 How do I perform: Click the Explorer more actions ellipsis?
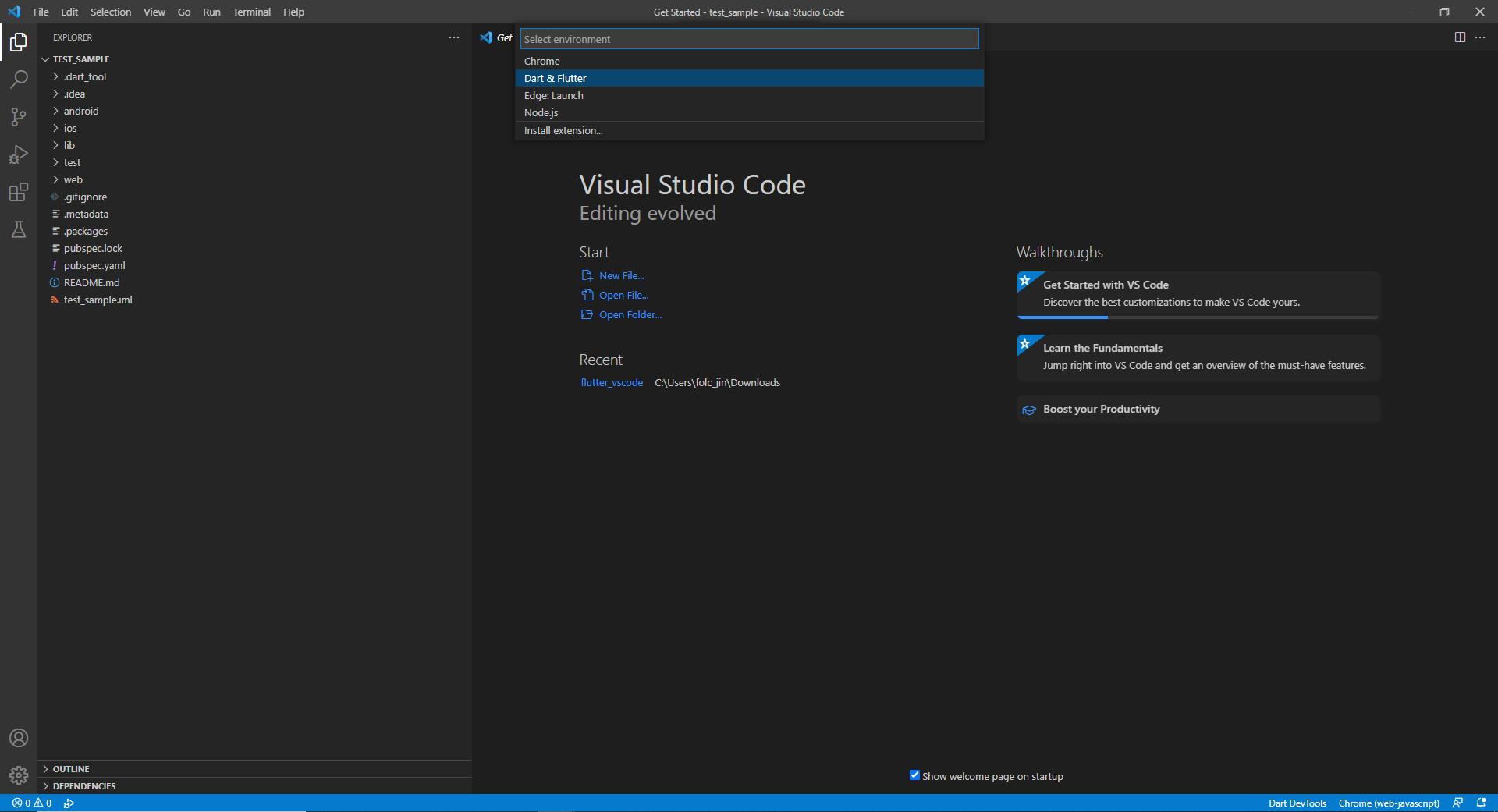coord(454,37)
